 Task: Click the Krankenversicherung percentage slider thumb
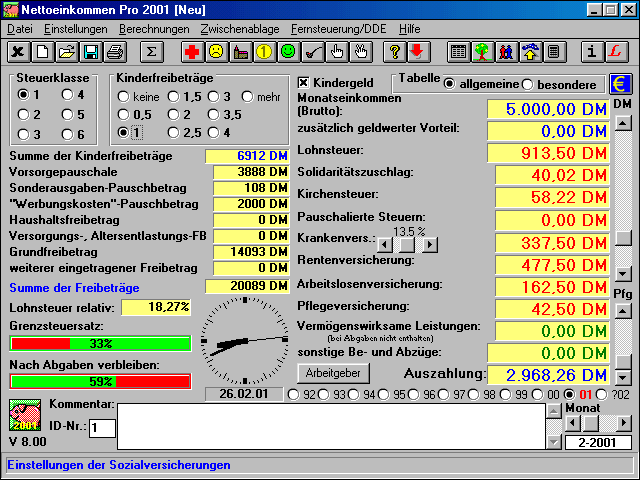point(407,245)
